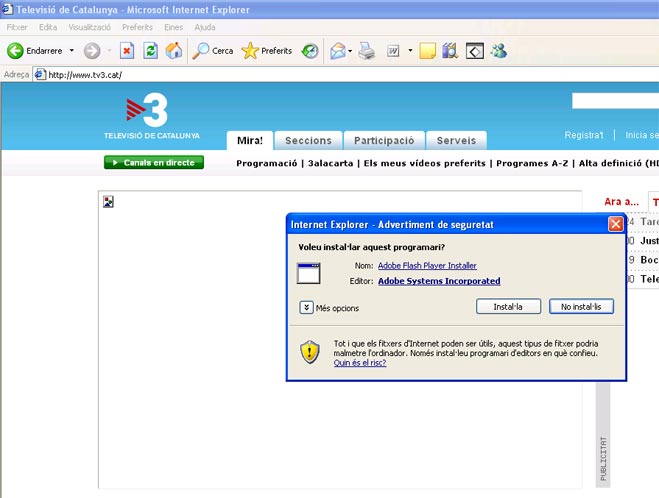Open Mail dropdown arrow
Screen dimensions: 659x498
coord(350,51)
